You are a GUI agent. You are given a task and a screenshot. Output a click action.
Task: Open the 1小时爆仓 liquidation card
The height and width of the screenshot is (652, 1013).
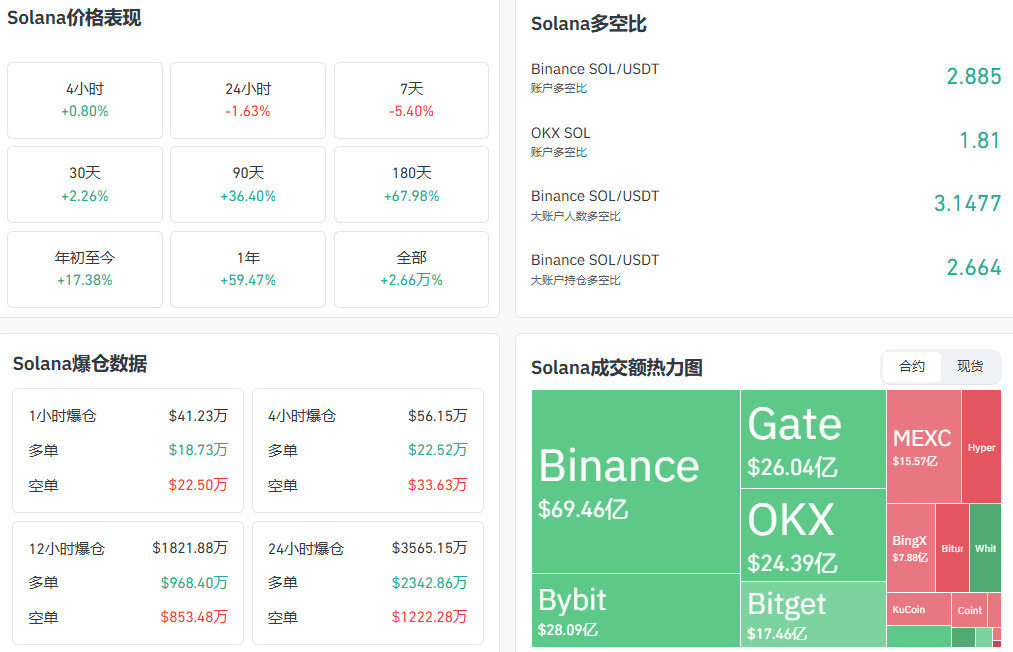coord(128,450)
